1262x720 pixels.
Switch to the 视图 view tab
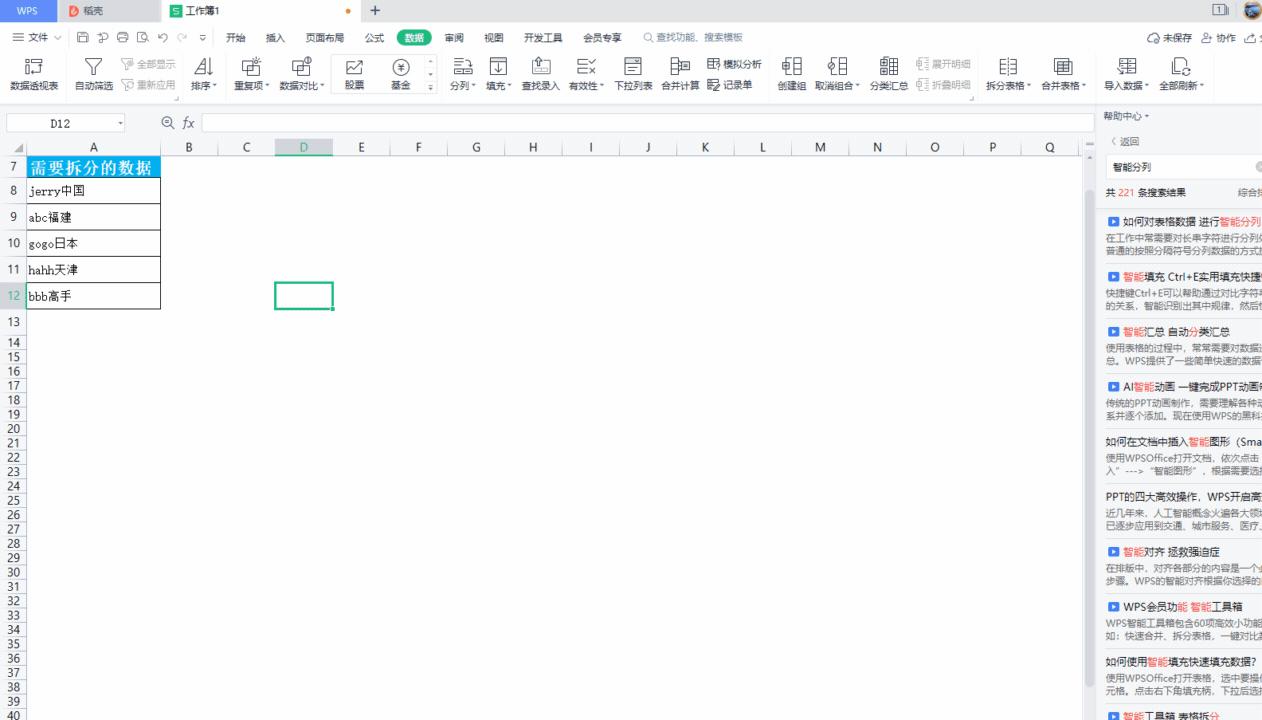point(494,38)
